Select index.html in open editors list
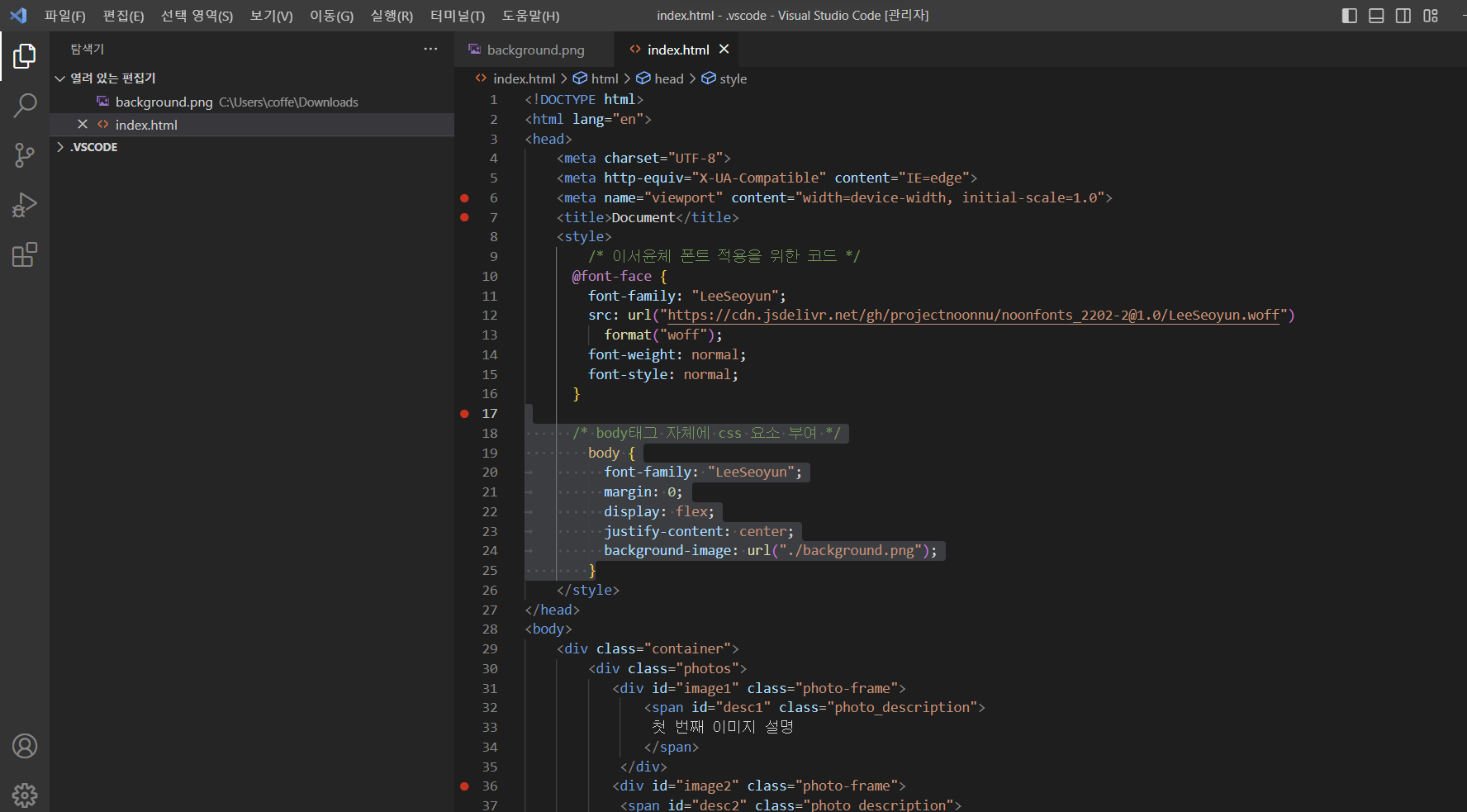This screenshot has width=1467, height=812. click(x=252, y=125)
